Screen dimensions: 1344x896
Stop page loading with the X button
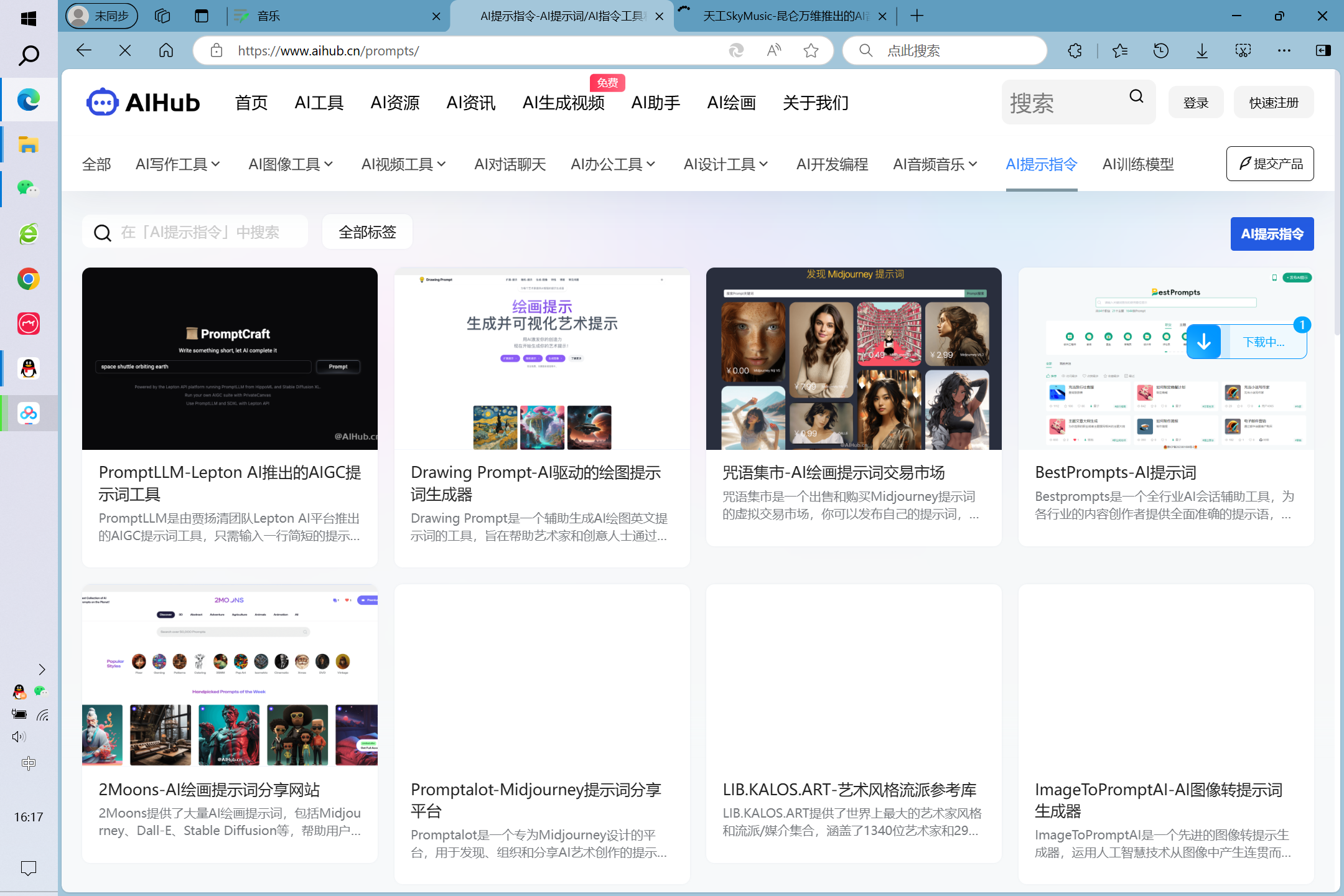coord(125,50)
